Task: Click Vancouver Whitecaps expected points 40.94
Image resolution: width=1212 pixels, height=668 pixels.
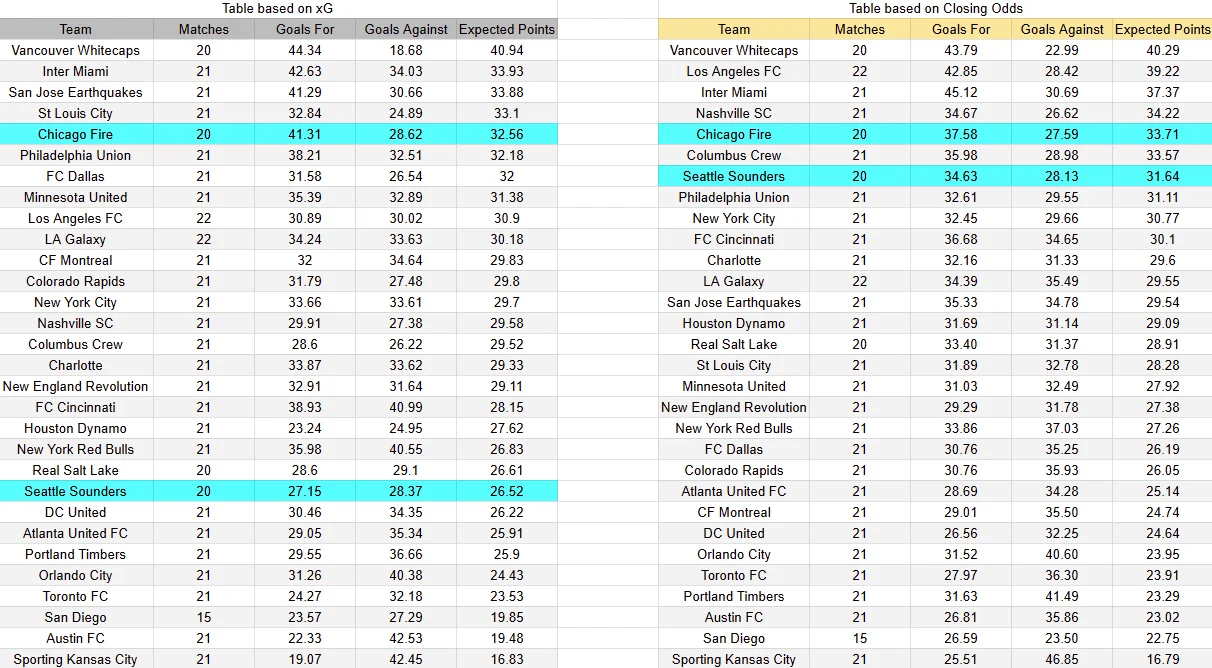Action: click(x=507, y=50)
